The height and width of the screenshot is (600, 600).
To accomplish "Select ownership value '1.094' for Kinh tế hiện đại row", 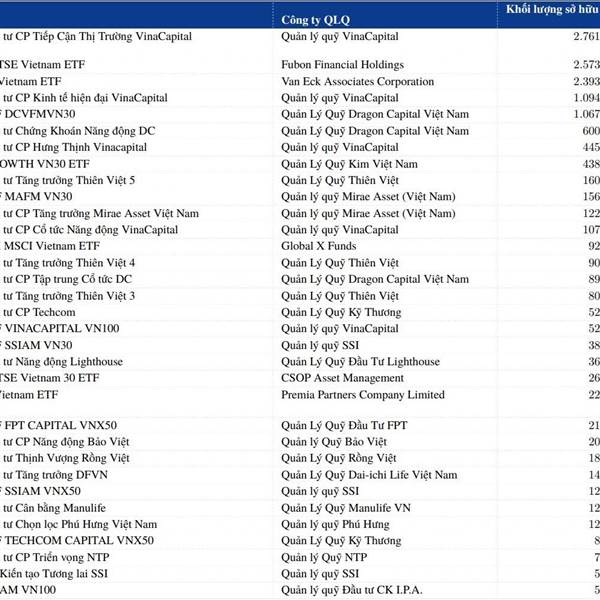I will tap(586, 98).
